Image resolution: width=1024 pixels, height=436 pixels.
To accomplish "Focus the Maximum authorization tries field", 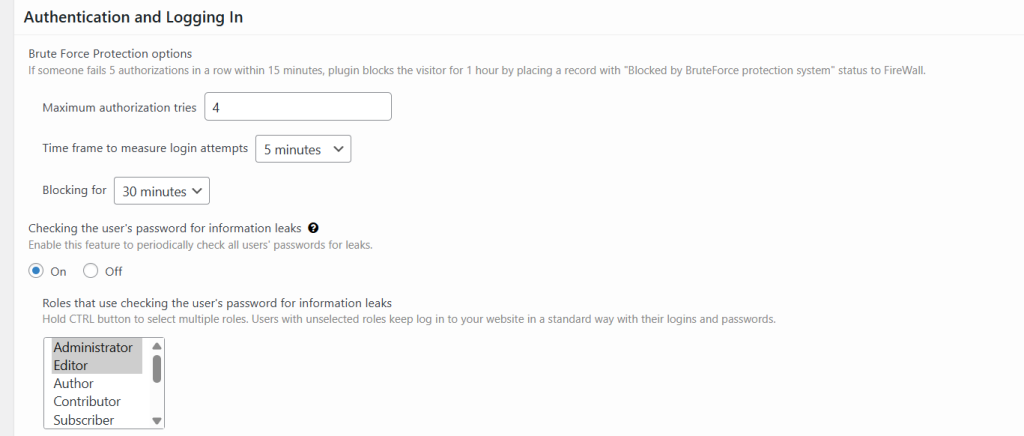I will [297, 107].
